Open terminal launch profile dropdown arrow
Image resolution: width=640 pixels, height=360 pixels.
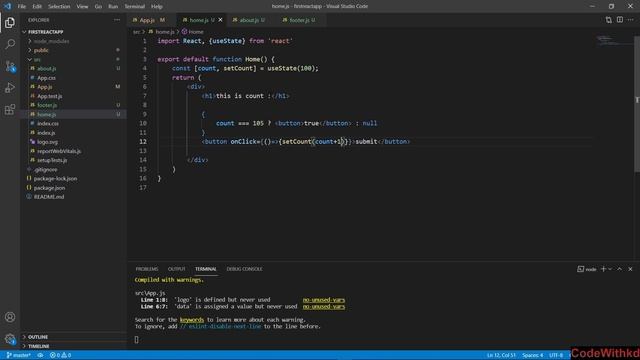click(610, 269)
